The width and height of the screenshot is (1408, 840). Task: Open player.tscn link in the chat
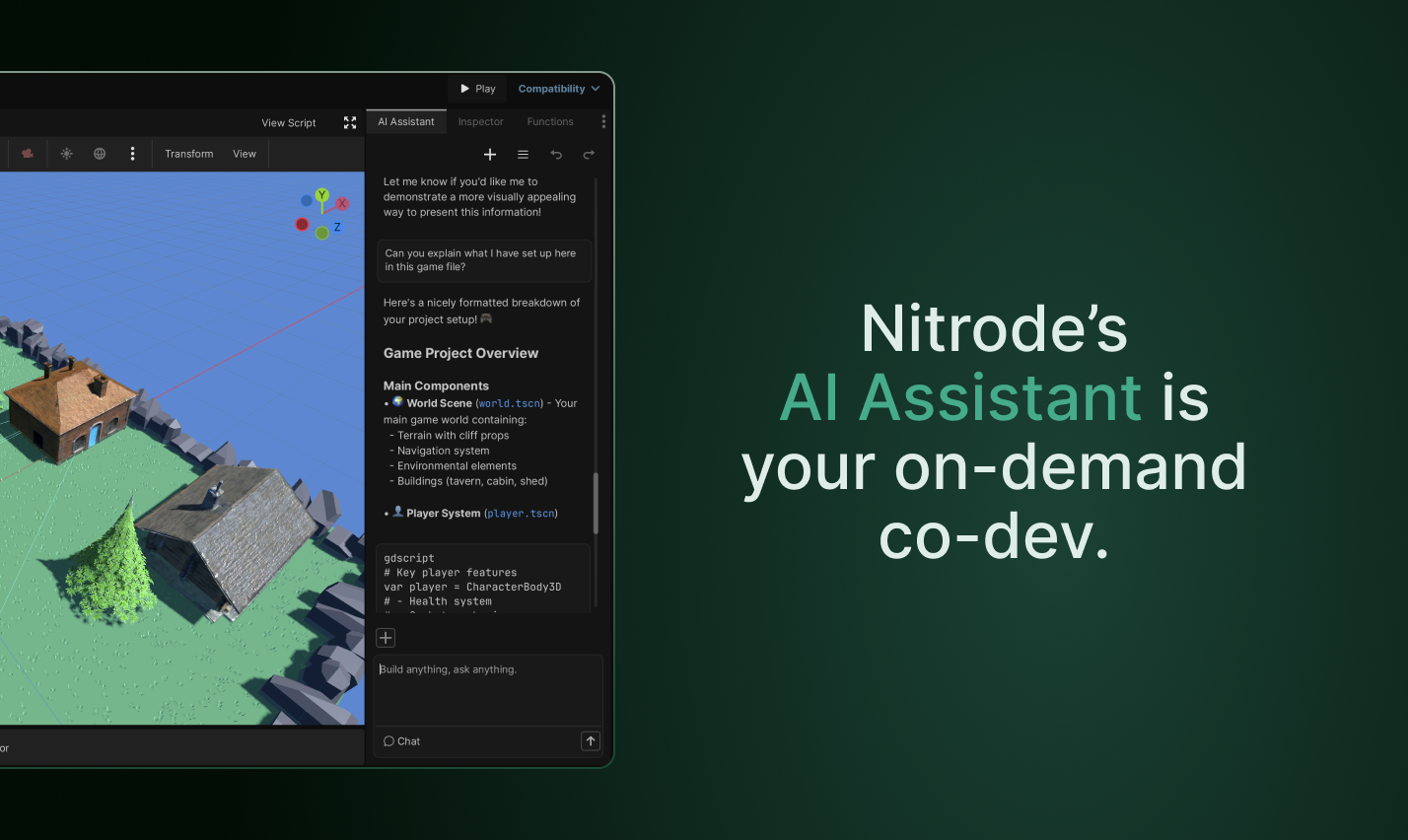pos(521,514)
